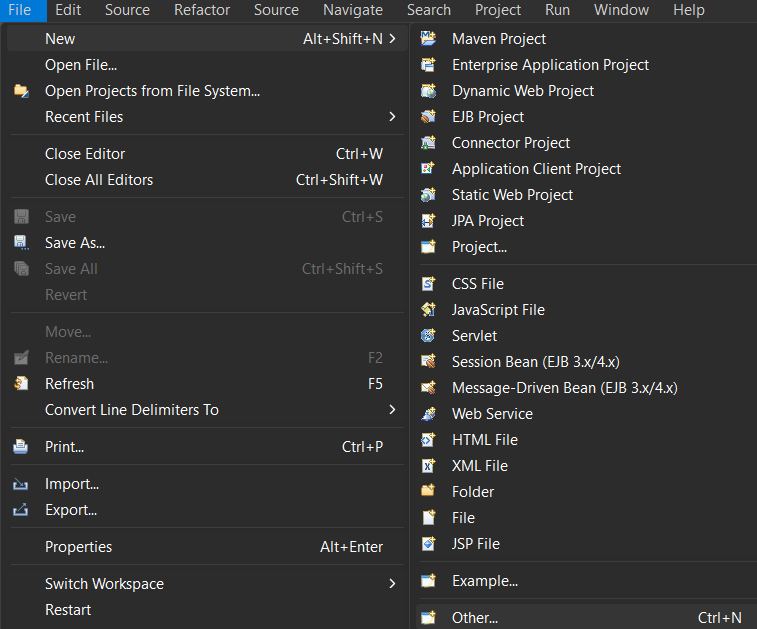
Task: Click the JSP File icon
Action: click(x=429, y=544)
